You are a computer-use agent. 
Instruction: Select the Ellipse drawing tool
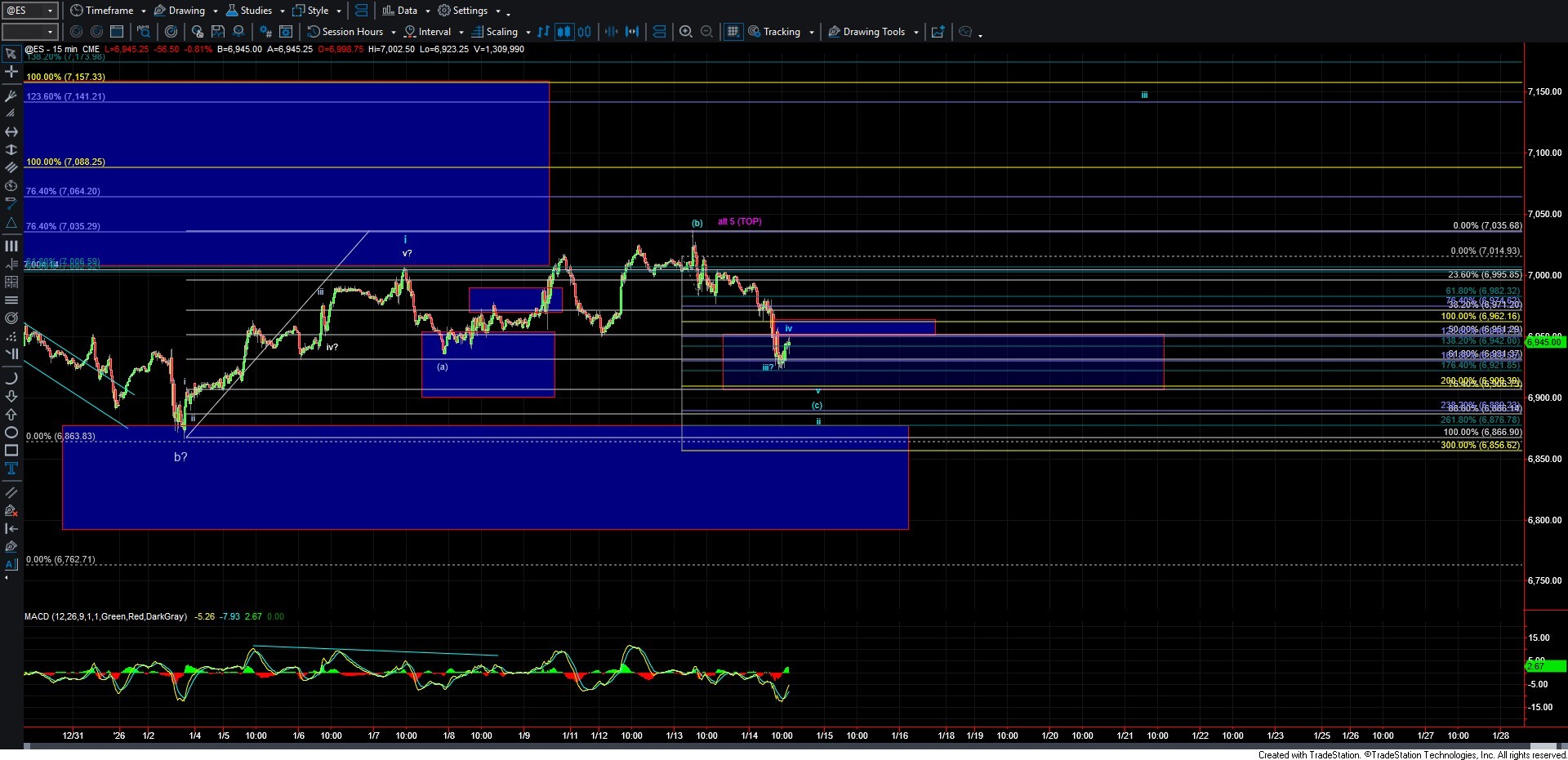(x=11, y=433)
